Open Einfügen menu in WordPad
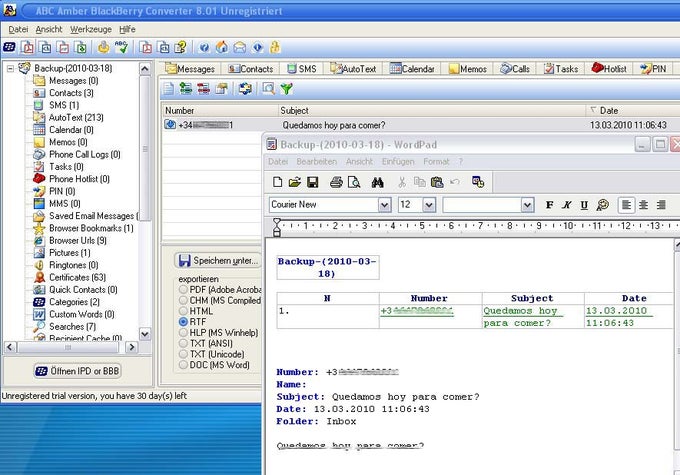This screenshot has height=475, width=680. point(398,161)
